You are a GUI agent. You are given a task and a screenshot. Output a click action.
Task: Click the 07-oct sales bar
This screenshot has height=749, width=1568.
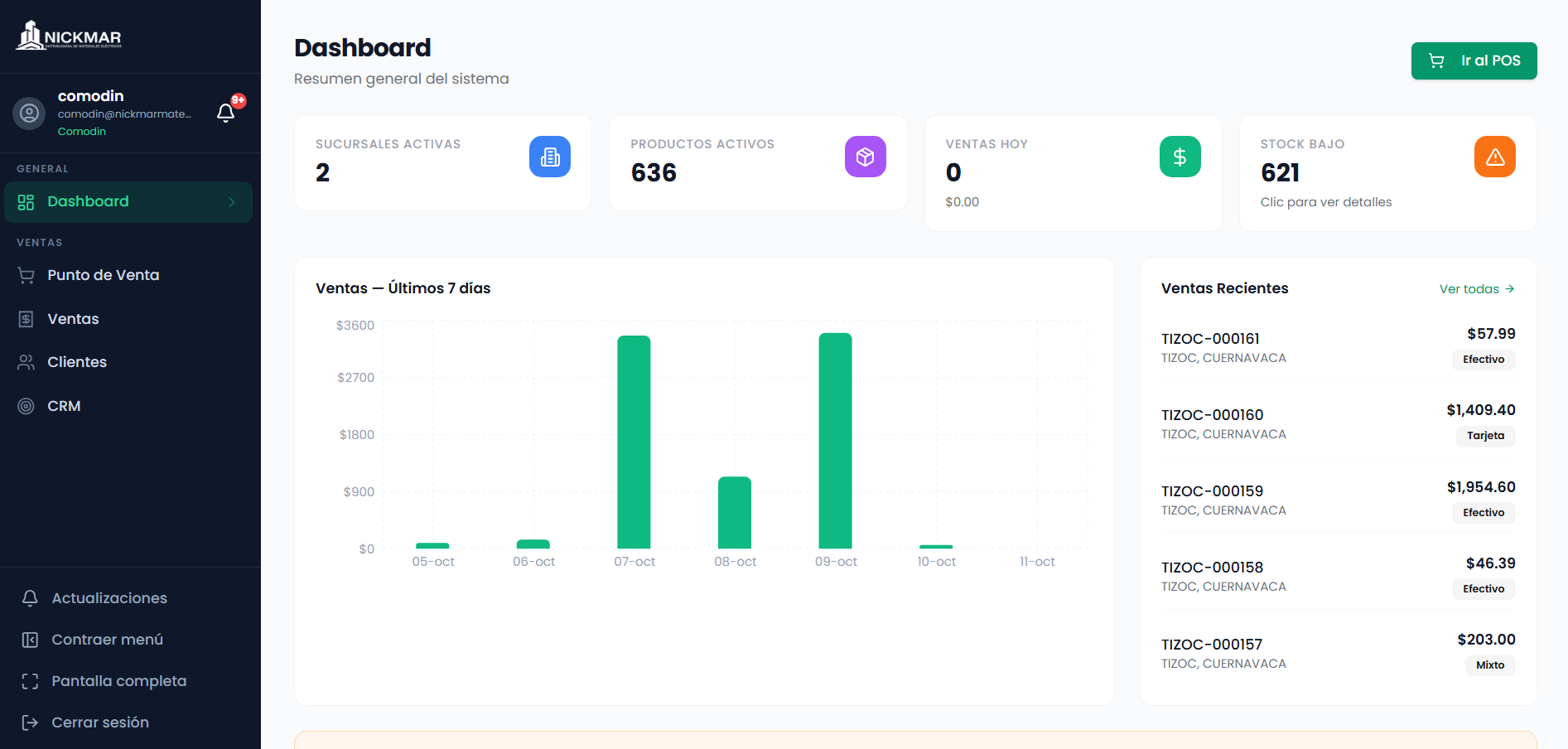tap(634, 442)
